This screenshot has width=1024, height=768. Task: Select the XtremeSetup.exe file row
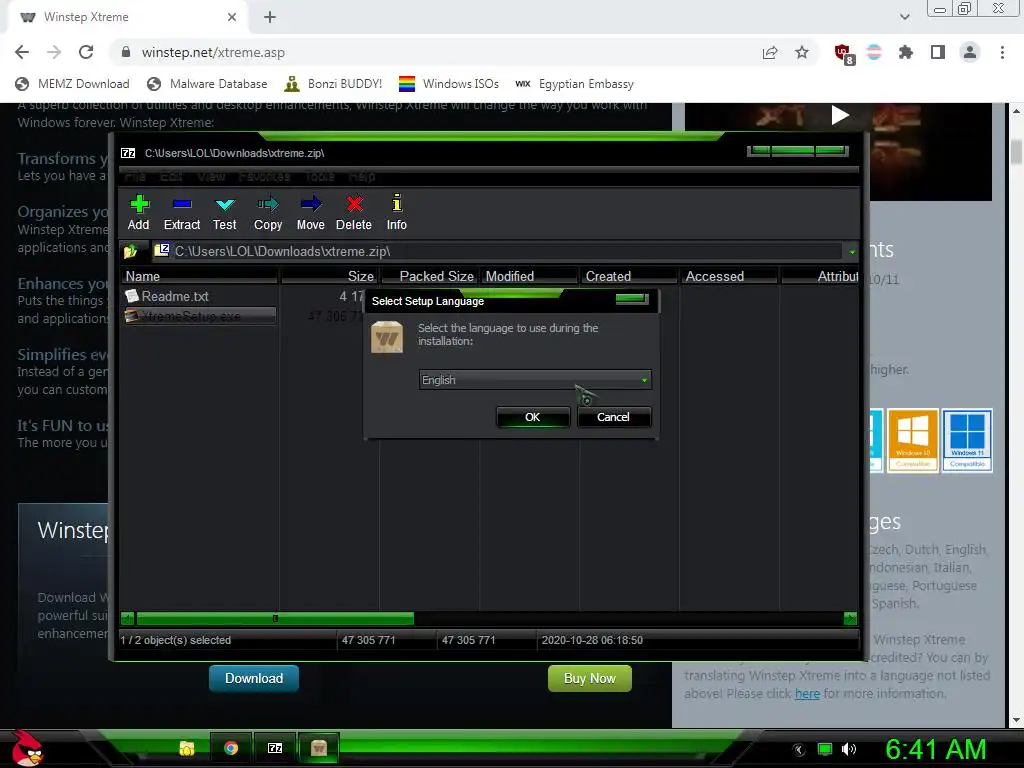(x=200, y=317)
